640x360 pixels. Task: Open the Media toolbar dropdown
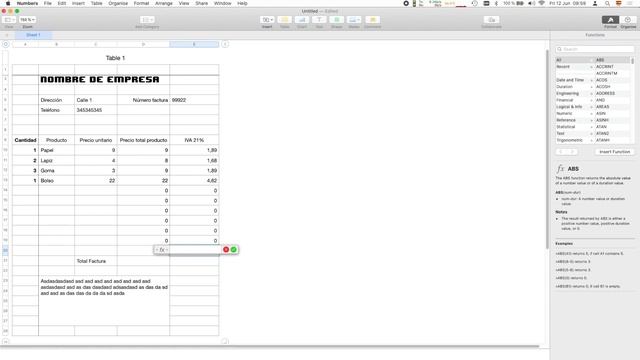click(x=354, y=20)
